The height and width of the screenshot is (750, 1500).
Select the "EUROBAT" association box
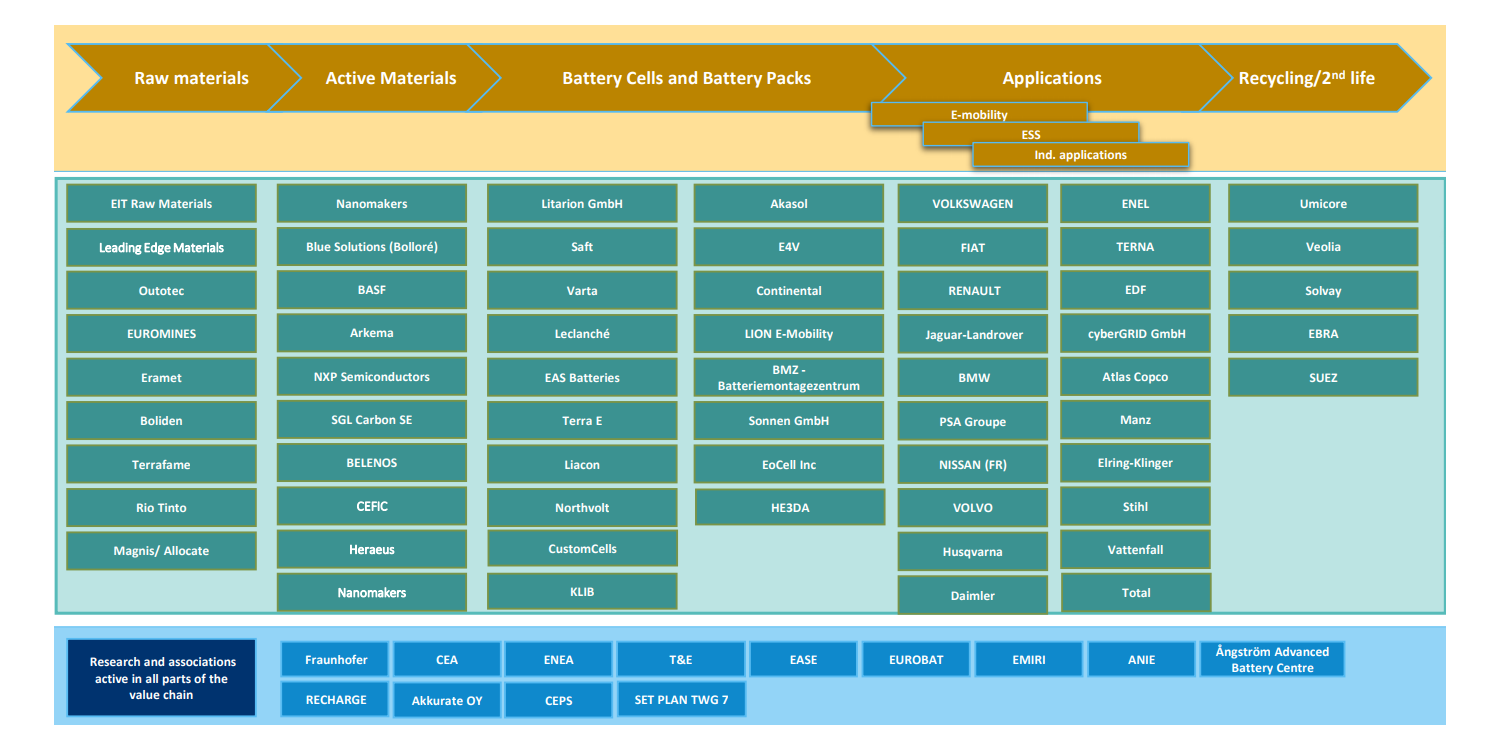pos(916,660)
